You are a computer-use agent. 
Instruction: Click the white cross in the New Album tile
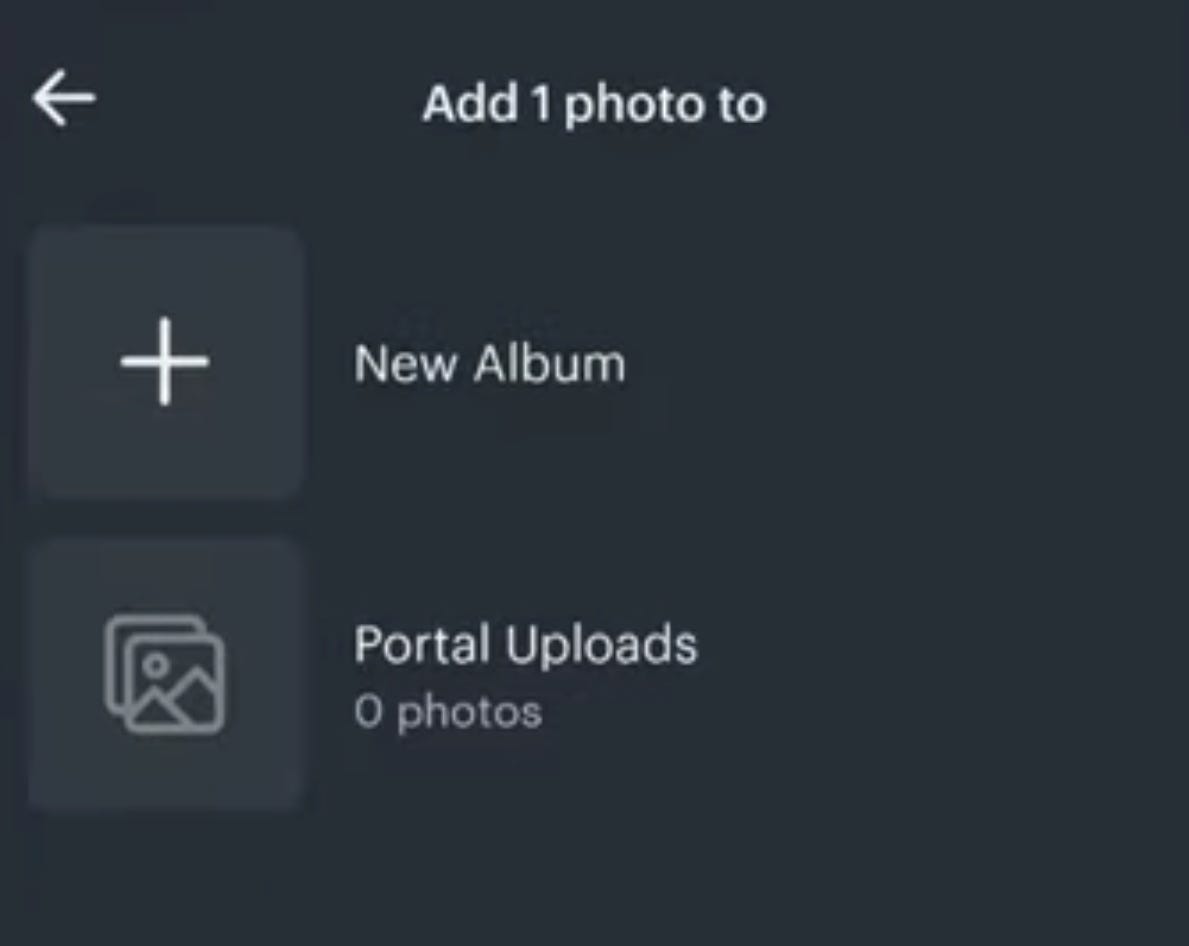coord(165,362)
